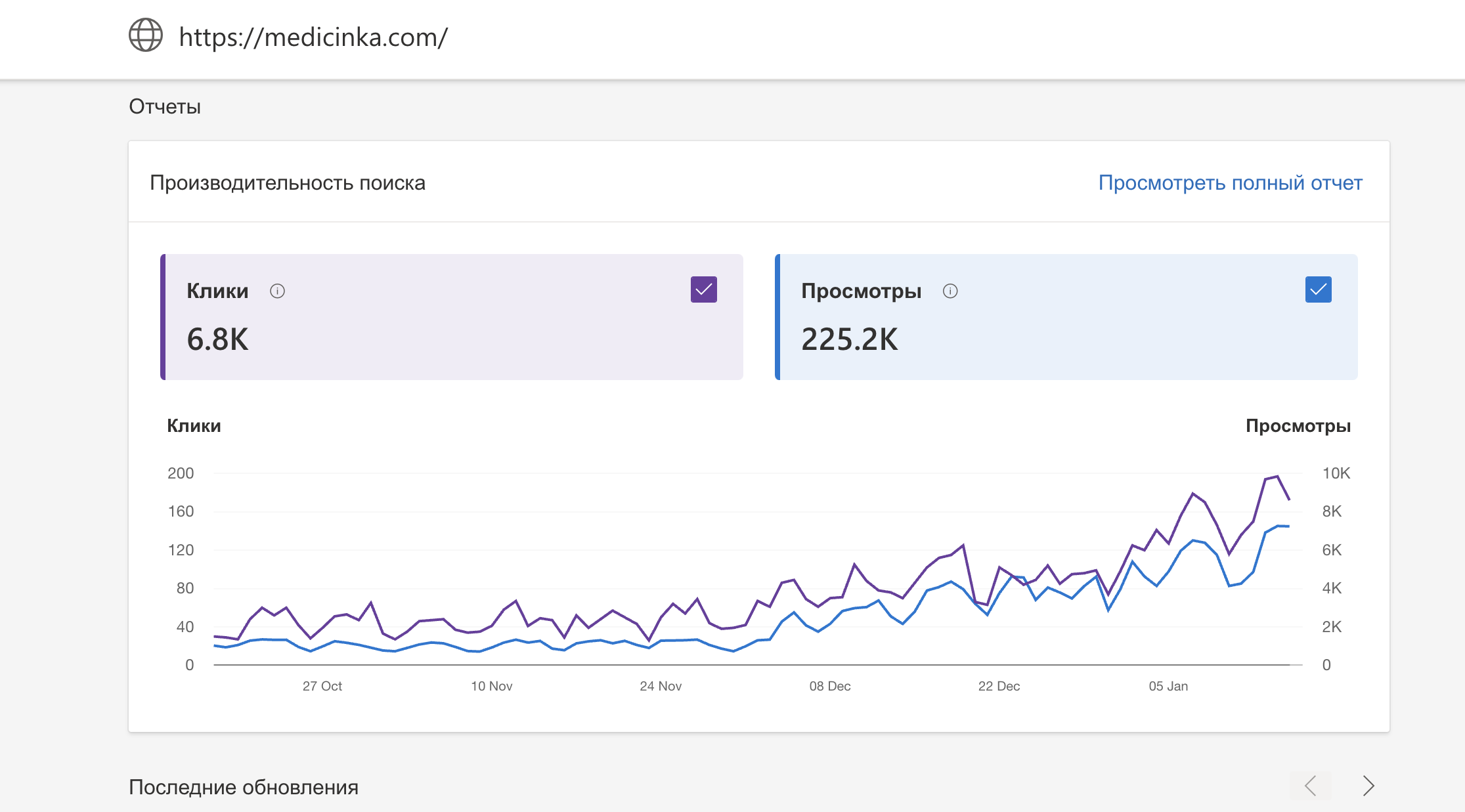Click the 05 Jan date label
Viewport: 1465px width, 812px height.
[x=1168, y=686]
